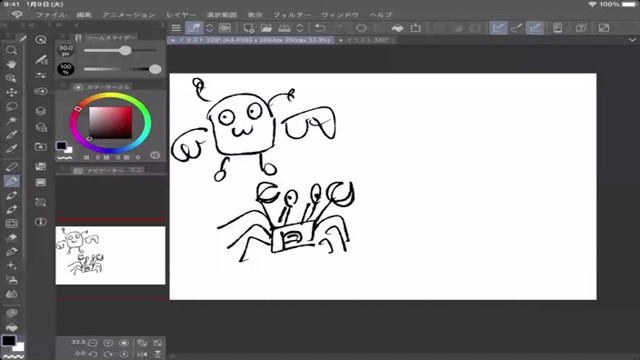
Task: Select the Lasso selection tool
Action: [11, 106]
